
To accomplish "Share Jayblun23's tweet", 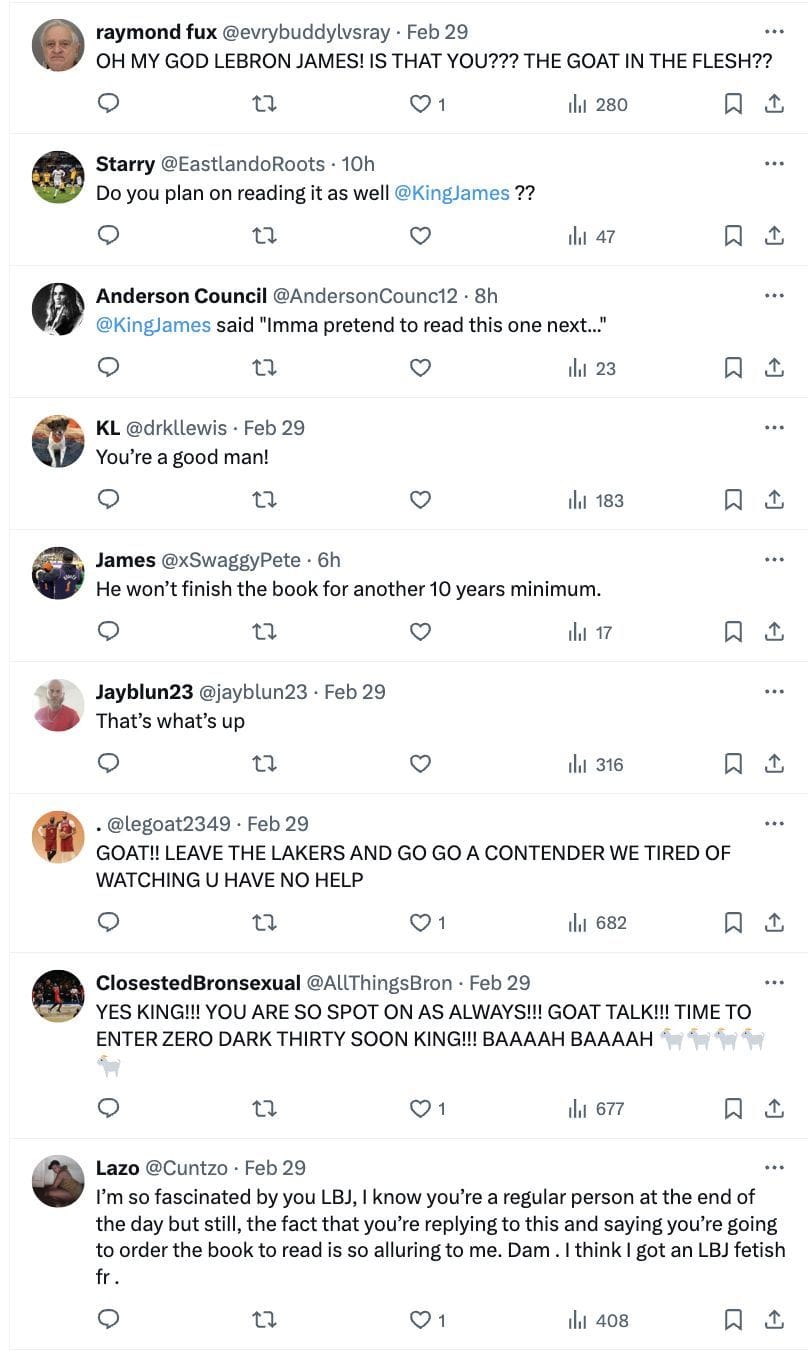I will tap(774, 764).
